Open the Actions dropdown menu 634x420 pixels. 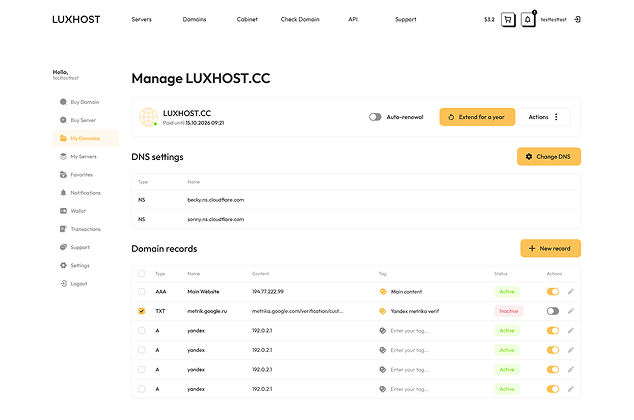tap(545, 117)
